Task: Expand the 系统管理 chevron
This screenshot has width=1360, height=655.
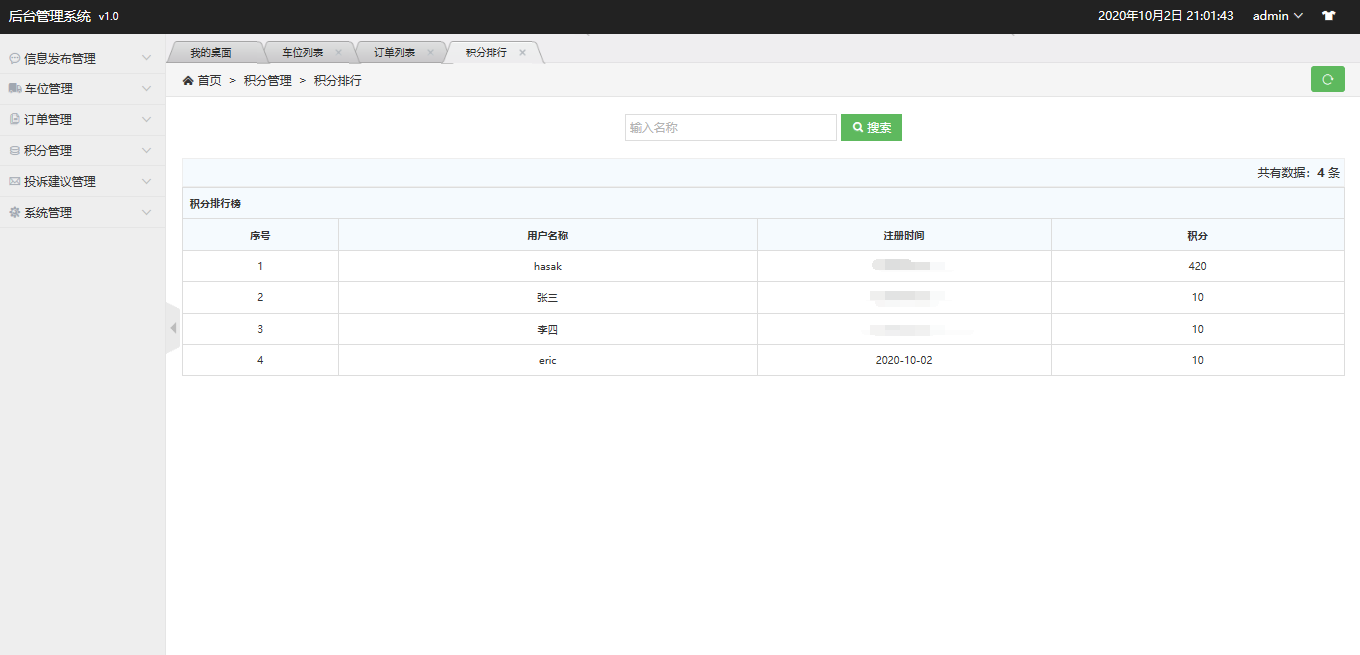Action: (147, 213)
